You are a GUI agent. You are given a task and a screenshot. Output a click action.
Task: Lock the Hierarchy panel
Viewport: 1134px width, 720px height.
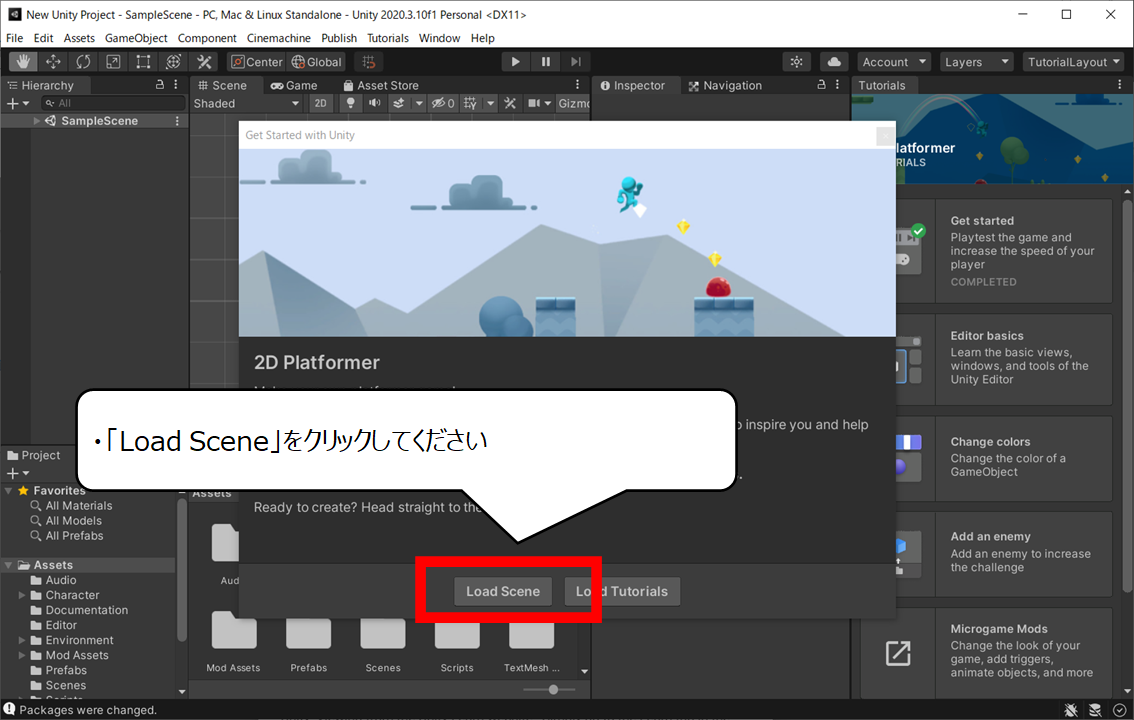click(x=160, y=85)
